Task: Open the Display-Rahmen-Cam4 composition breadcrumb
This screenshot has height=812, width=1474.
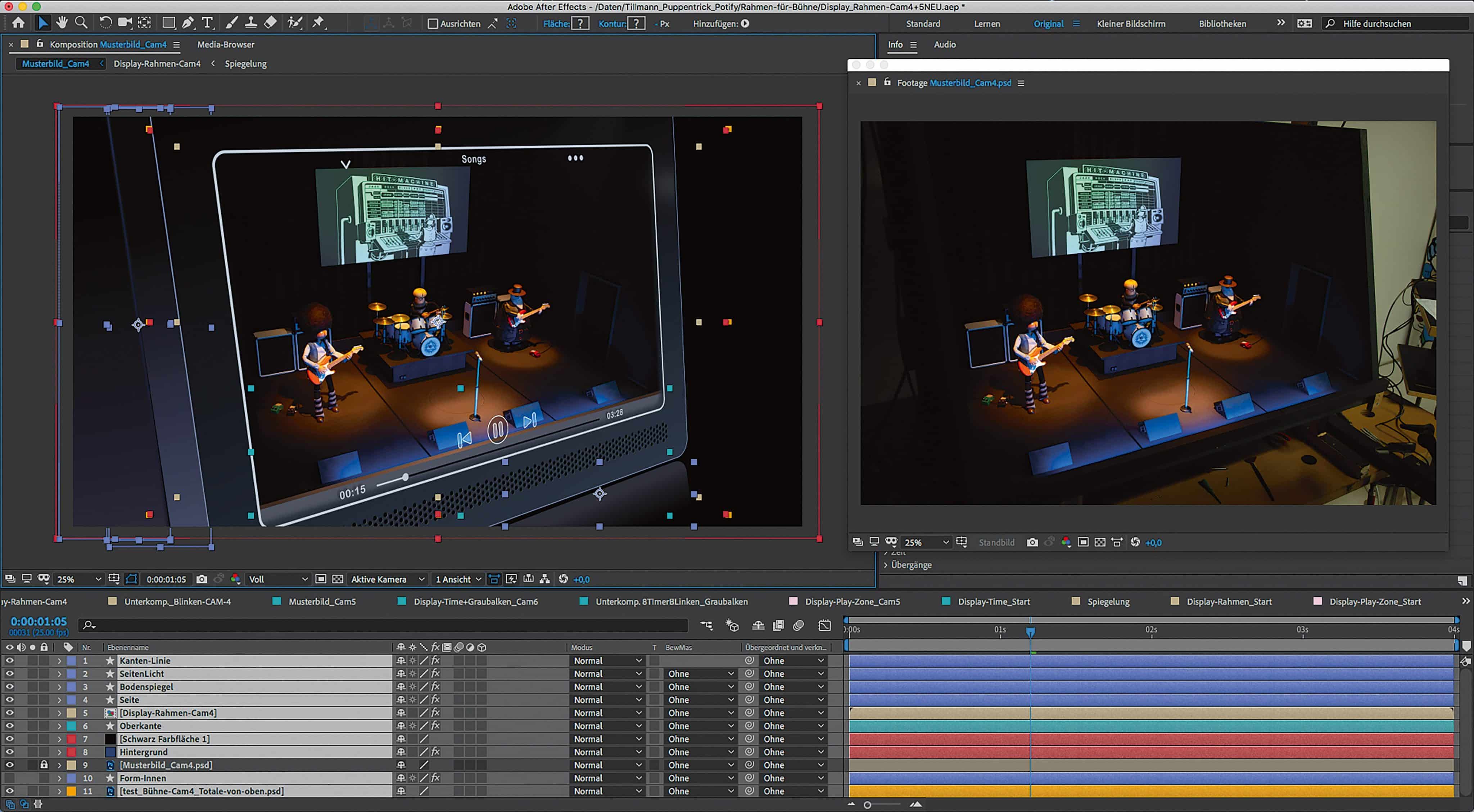Action: [157, 64]
